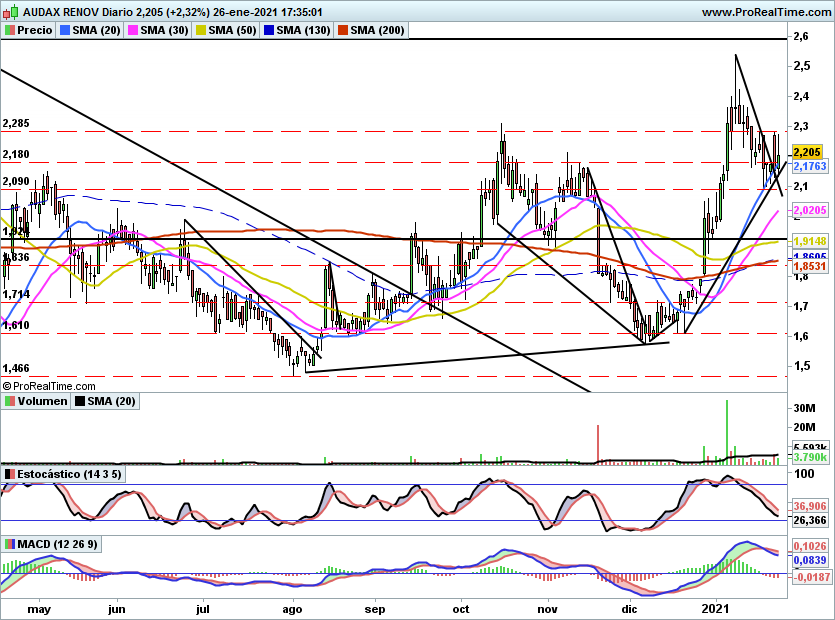Click the Estocástico indicator color icon

[10, 474]
